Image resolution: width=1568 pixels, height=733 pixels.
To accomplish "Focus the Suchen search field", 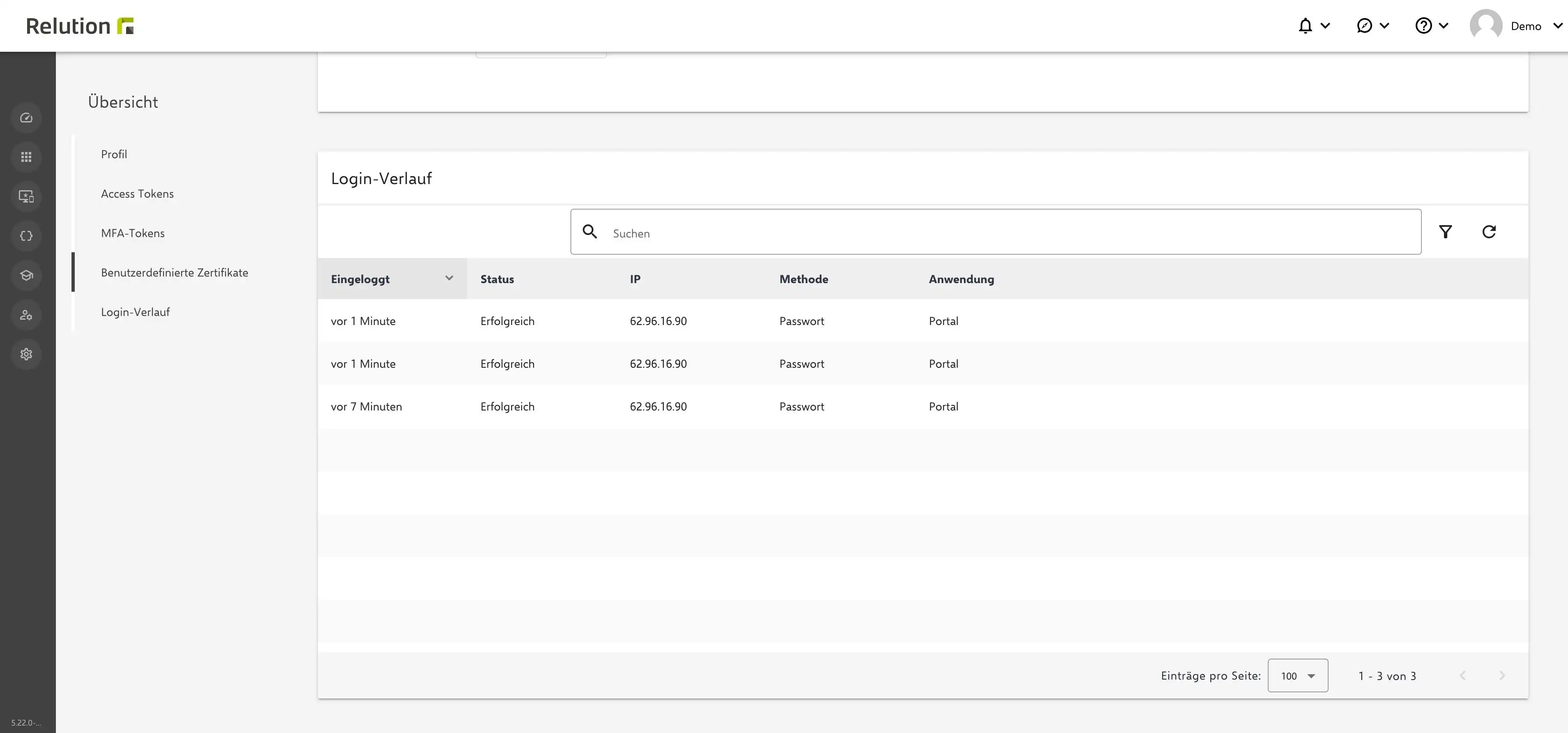I will 996,232.
